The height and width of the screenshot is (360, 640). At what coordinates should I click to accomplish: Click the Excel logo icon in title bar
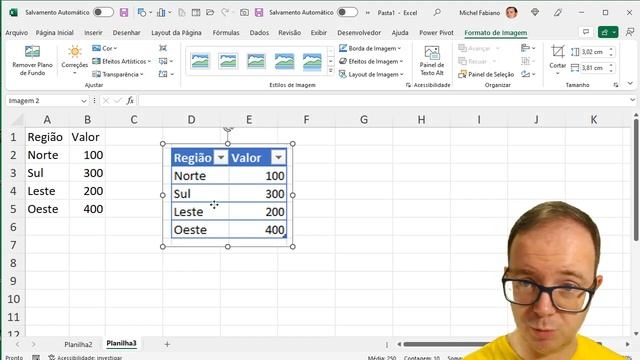click(13, 13)
